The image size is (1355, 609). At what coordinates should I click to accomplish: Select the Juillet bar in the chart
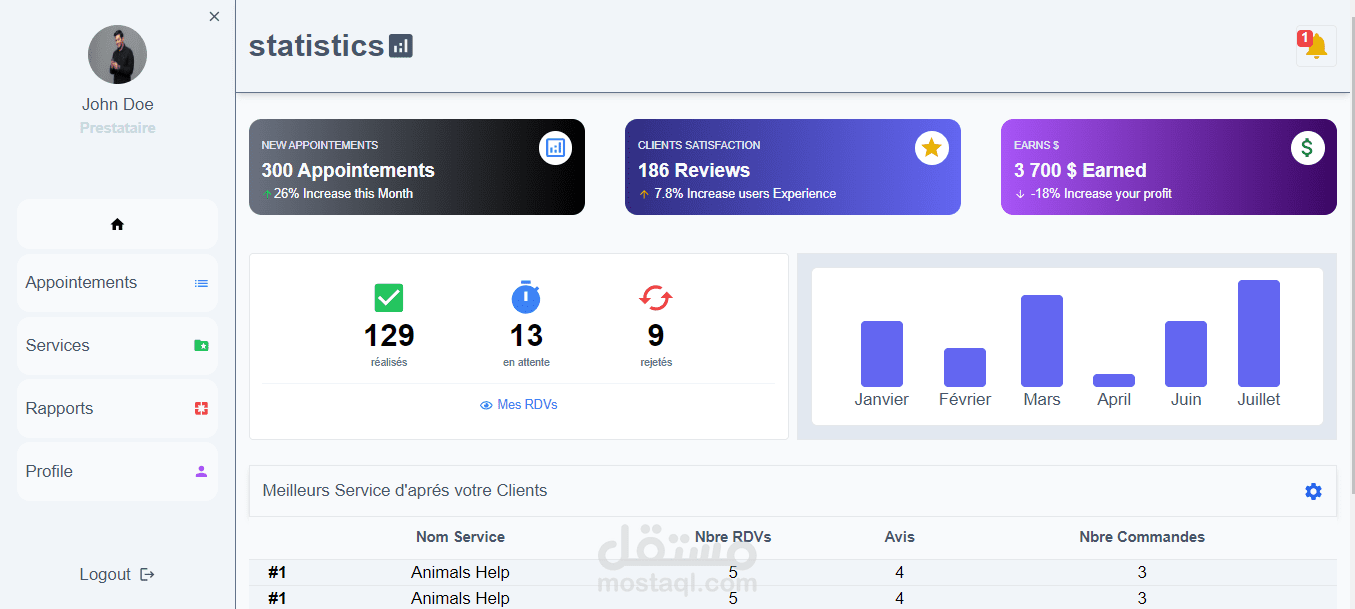(x=1259, y=333)
